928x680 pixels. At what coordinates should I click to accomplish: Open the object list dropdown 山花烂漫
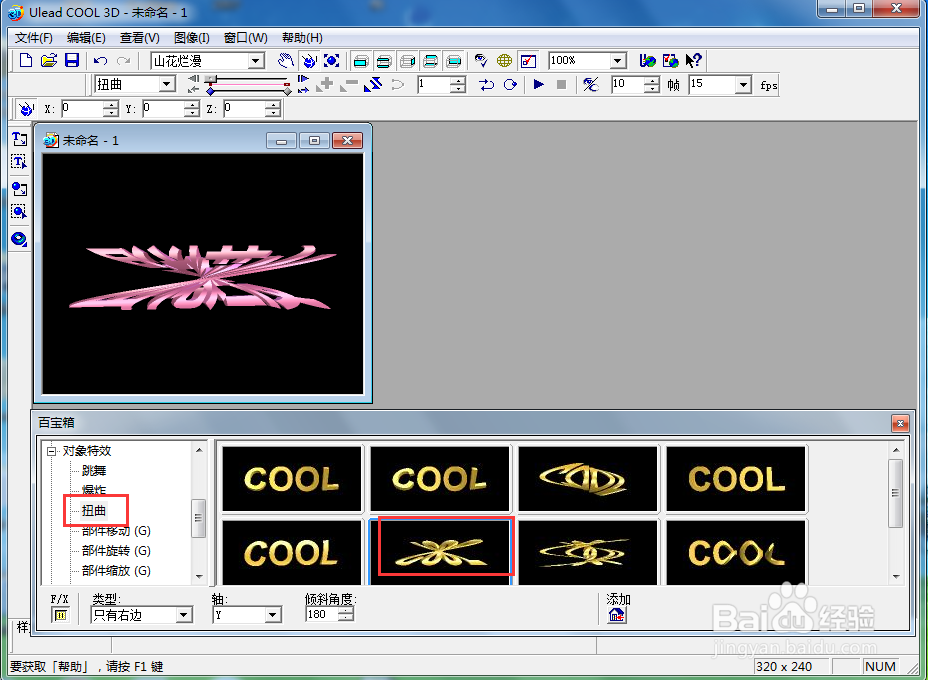[x=256, y=60]
